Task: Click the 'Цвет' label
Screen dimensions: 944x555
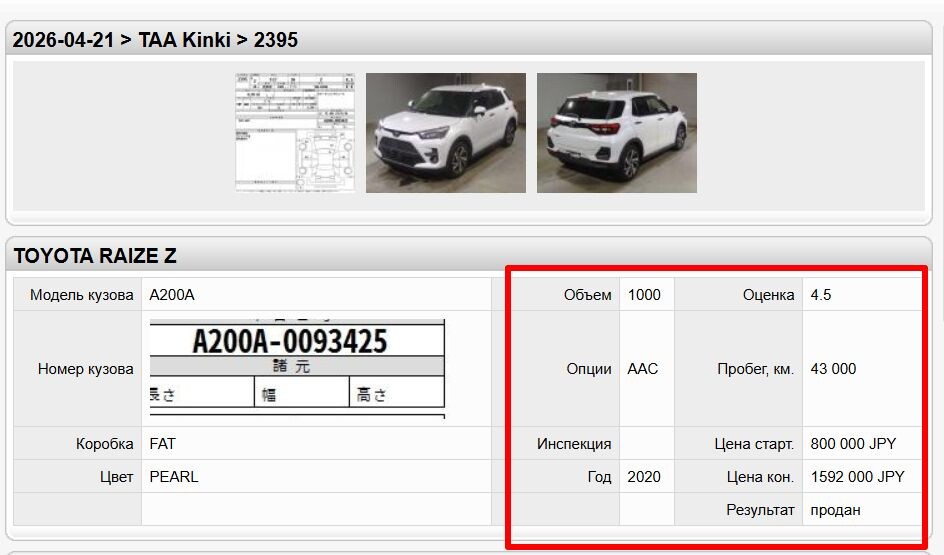Action: [x=116, y=477]
